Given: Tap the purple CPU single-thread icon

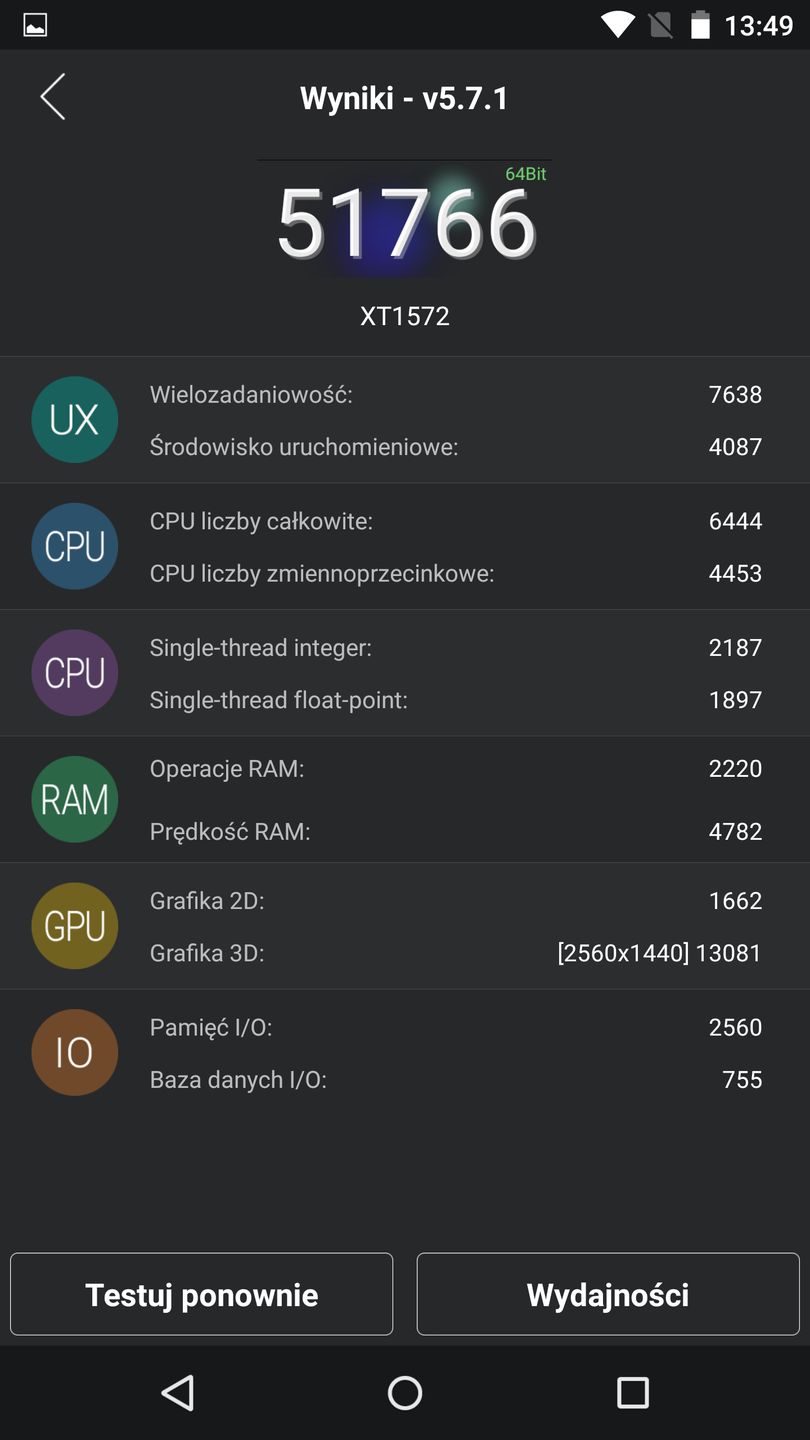Looking at the screenshot, I should (75, 673).
